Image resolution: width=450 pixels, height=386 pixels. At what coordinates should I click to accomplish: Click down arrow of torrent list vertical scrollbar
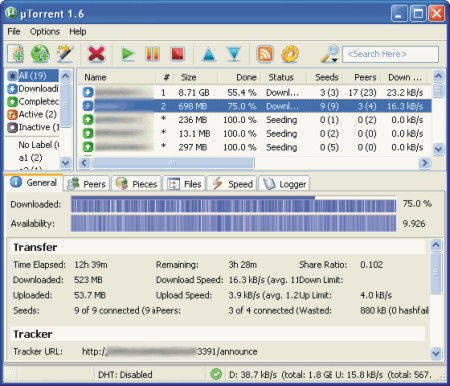tap(438, 149)
